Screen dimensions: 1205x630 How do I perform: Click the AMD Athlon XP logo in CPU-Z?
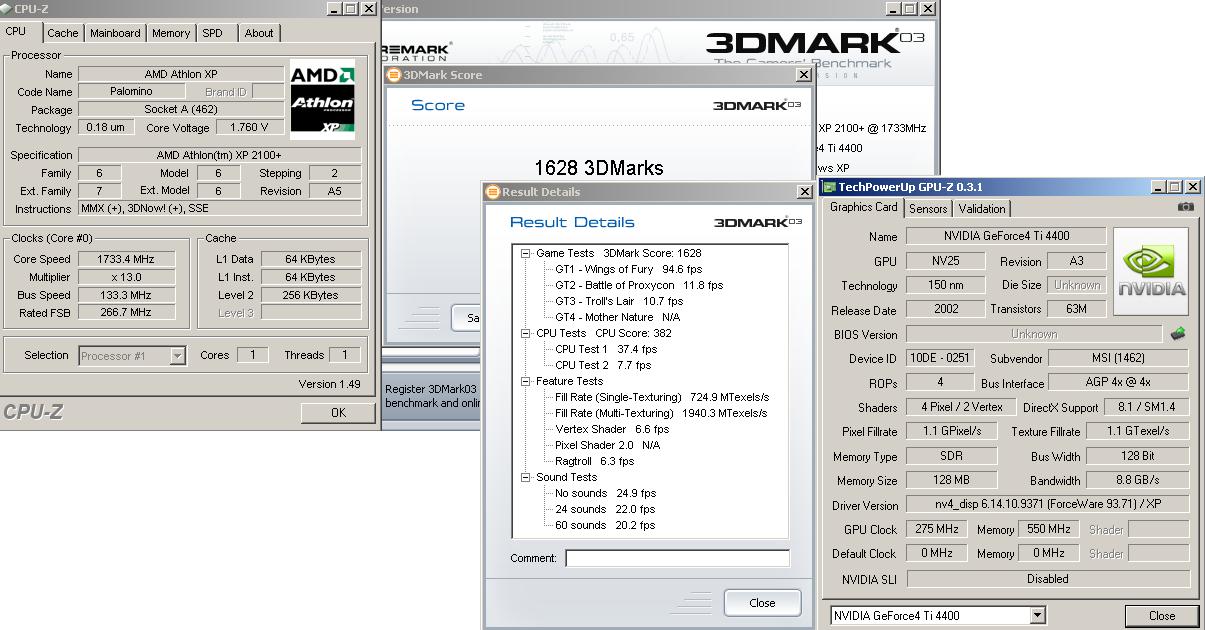[322, 100]
